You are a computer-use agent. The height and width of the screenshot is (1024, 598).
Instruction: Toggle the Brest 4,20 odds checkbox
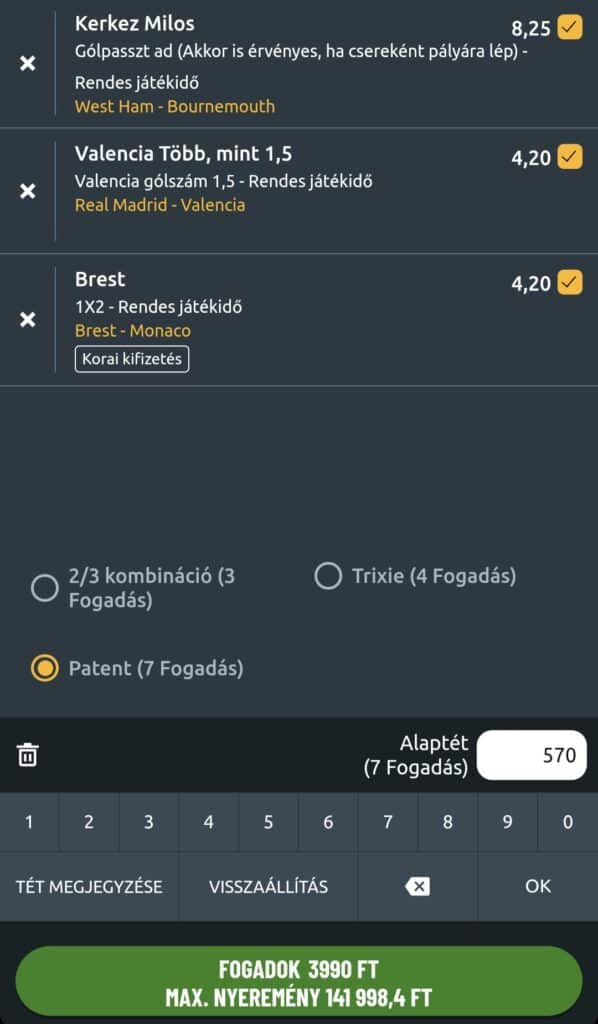(570, 282)
